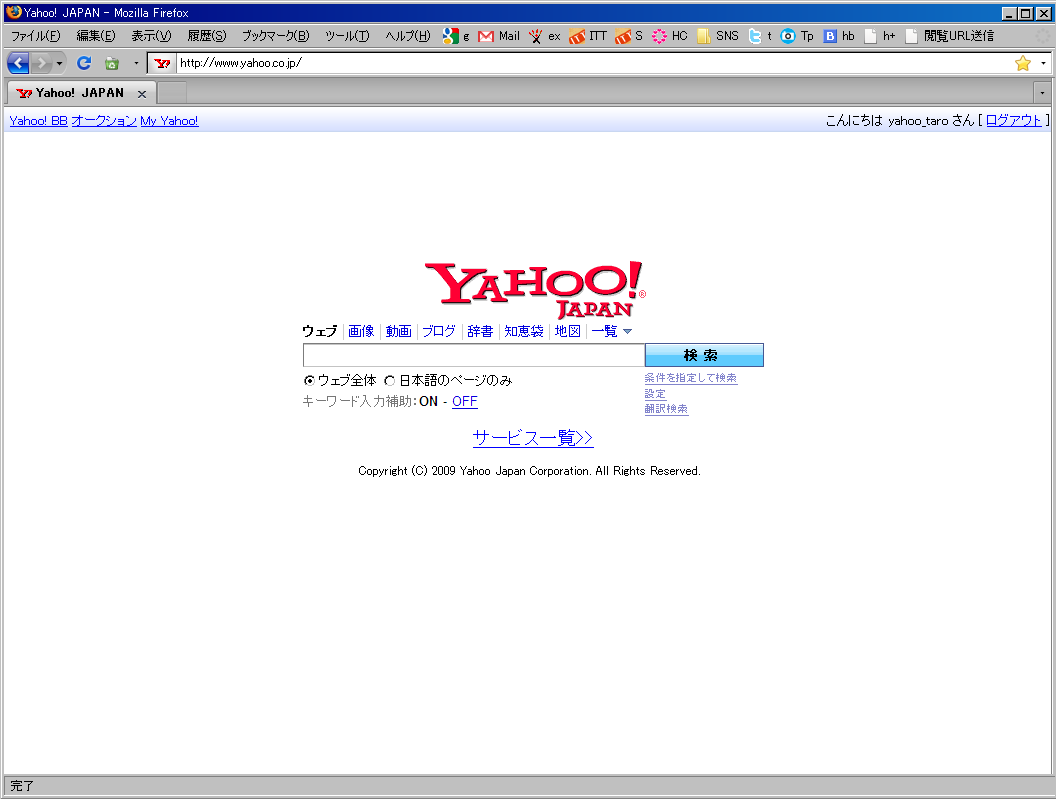Image resolution: width=1056 pixels, height=799 pixels.
Task: Close the Yahoo! JAPAN tab
Action: (141, 94)
